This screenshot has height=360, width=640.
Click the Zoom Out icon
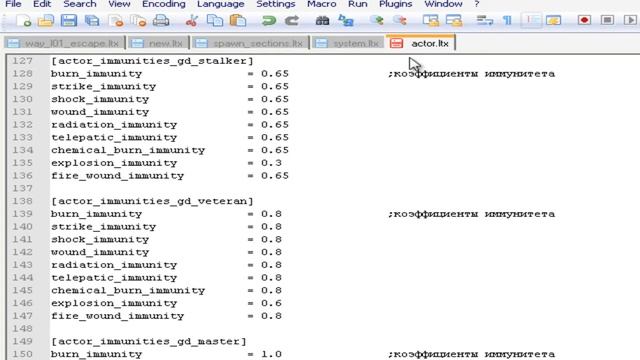[x=399, y=20]
